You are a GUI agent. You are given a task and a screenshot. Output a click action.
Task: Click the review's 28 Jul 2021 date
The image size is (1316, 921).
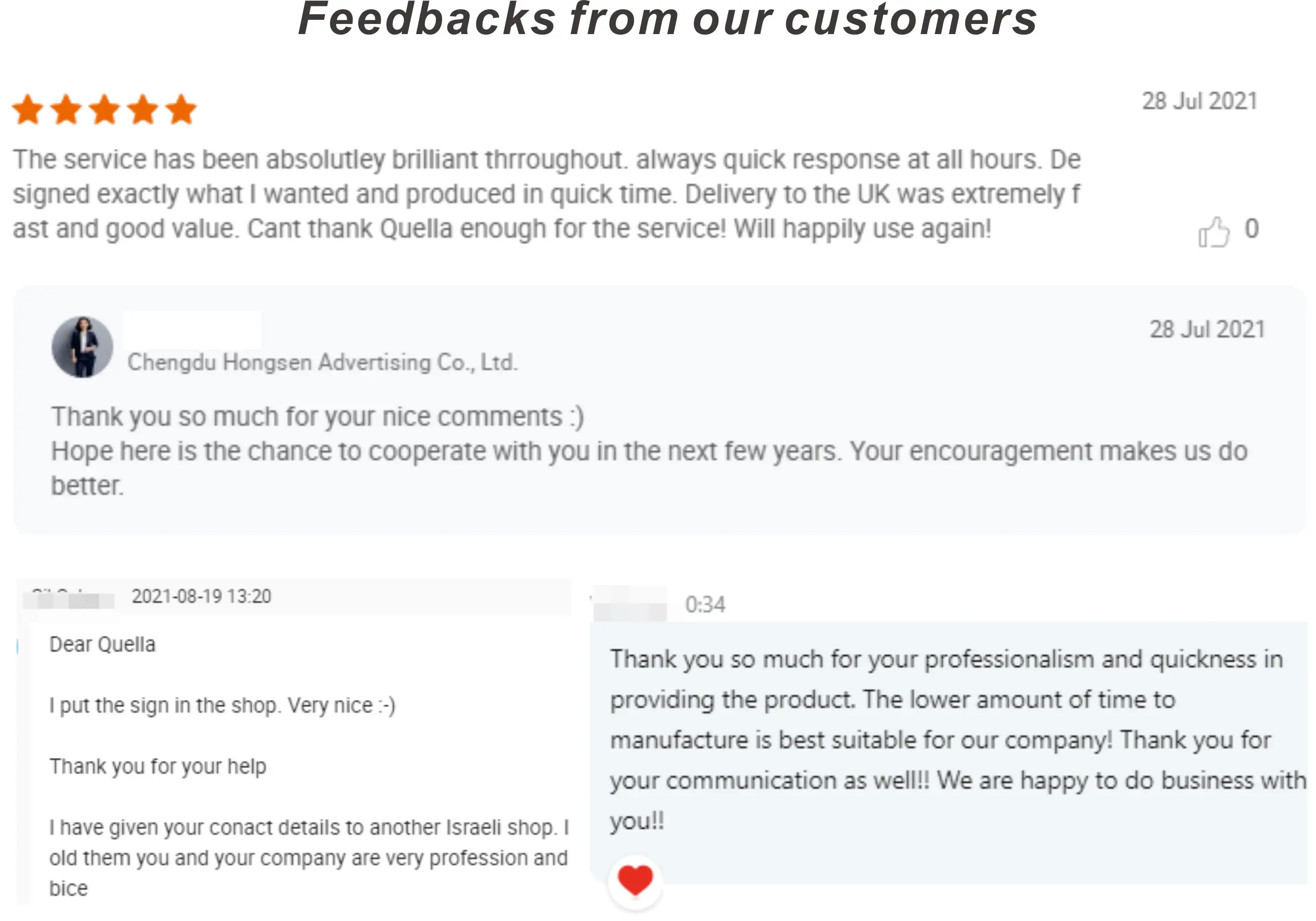[1199, 101]
